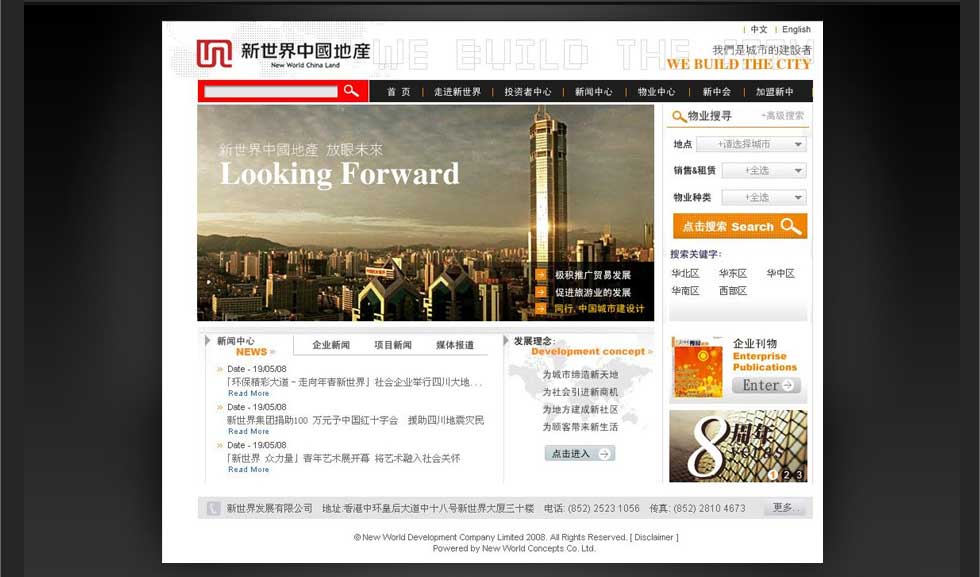
Task: Click 为地方建成新社区 in the concept list
Action: [x=580, y=409]
